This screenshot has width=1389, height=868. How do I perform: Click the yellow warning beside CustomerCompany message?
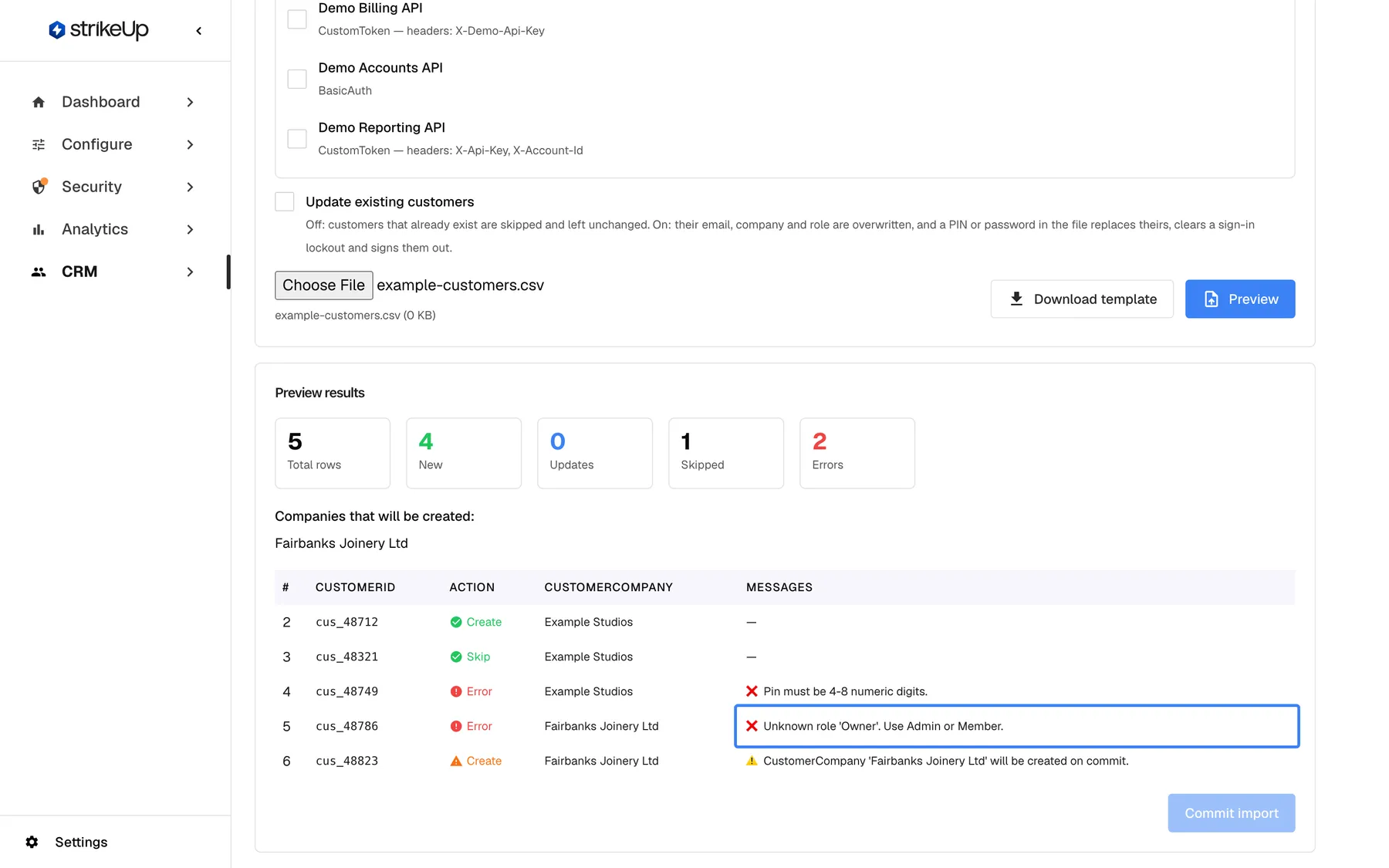pyautogui.click(x=752, y=761)
